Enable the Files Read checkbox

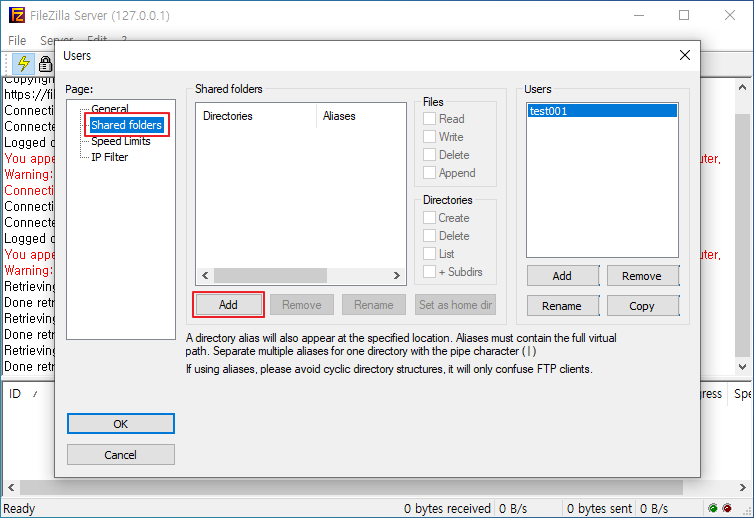[429, 119]
